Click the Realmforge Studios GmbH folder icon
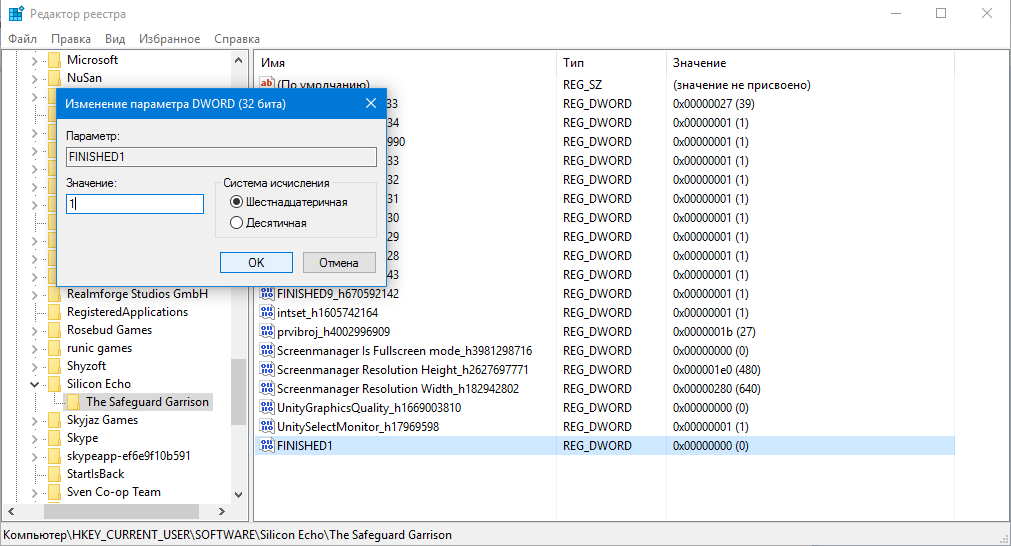This screenshot has height=546, width=1011. coord(55,294)
